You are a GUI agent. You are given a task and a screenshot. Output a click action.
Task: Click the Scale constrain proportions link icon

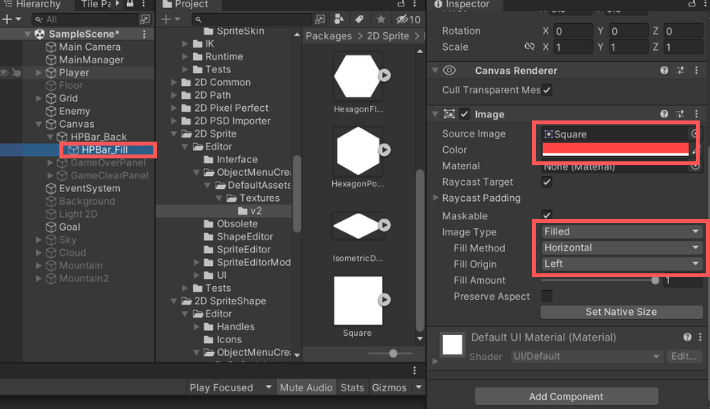(527, 47)
